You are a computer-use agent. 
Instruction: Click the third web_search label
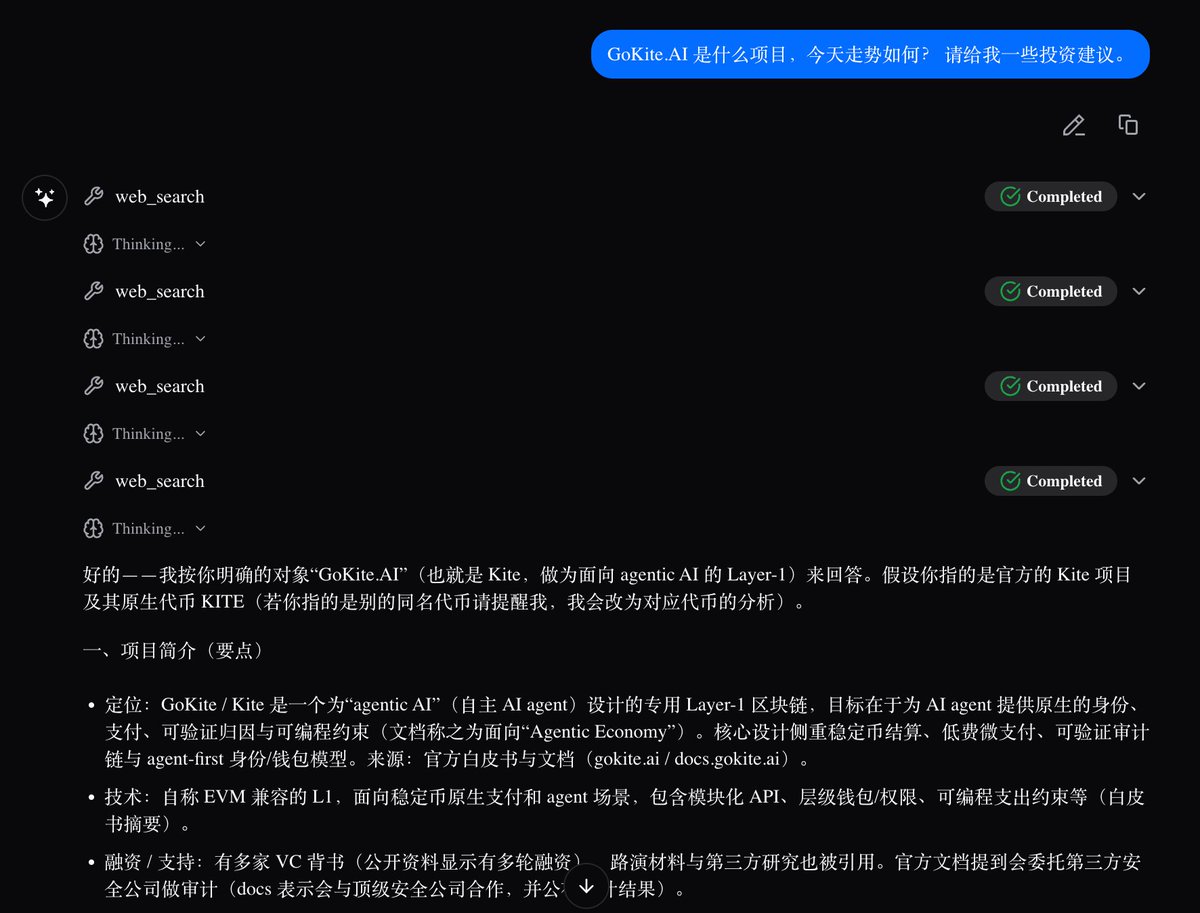point(160,386)
